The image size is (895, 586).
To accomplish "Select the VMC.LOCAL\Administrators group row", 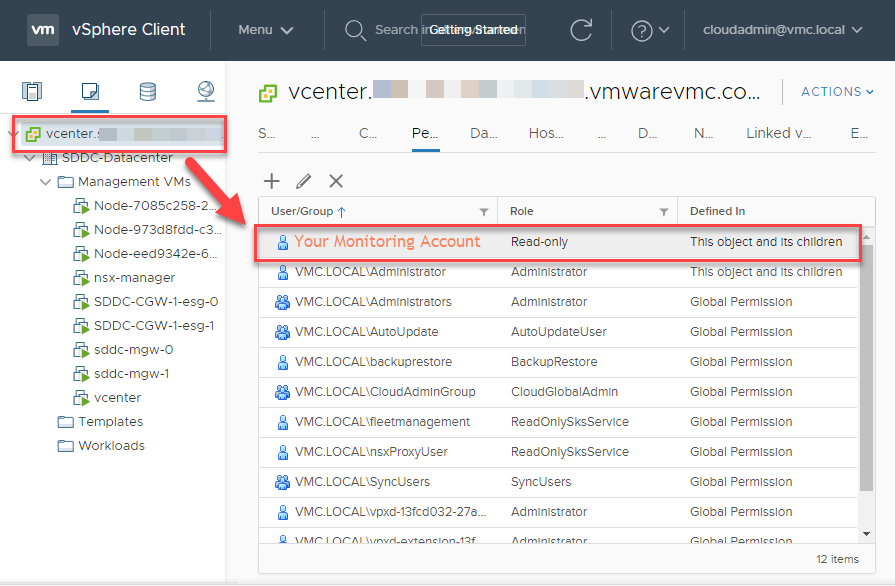I will tap(558, 302).
